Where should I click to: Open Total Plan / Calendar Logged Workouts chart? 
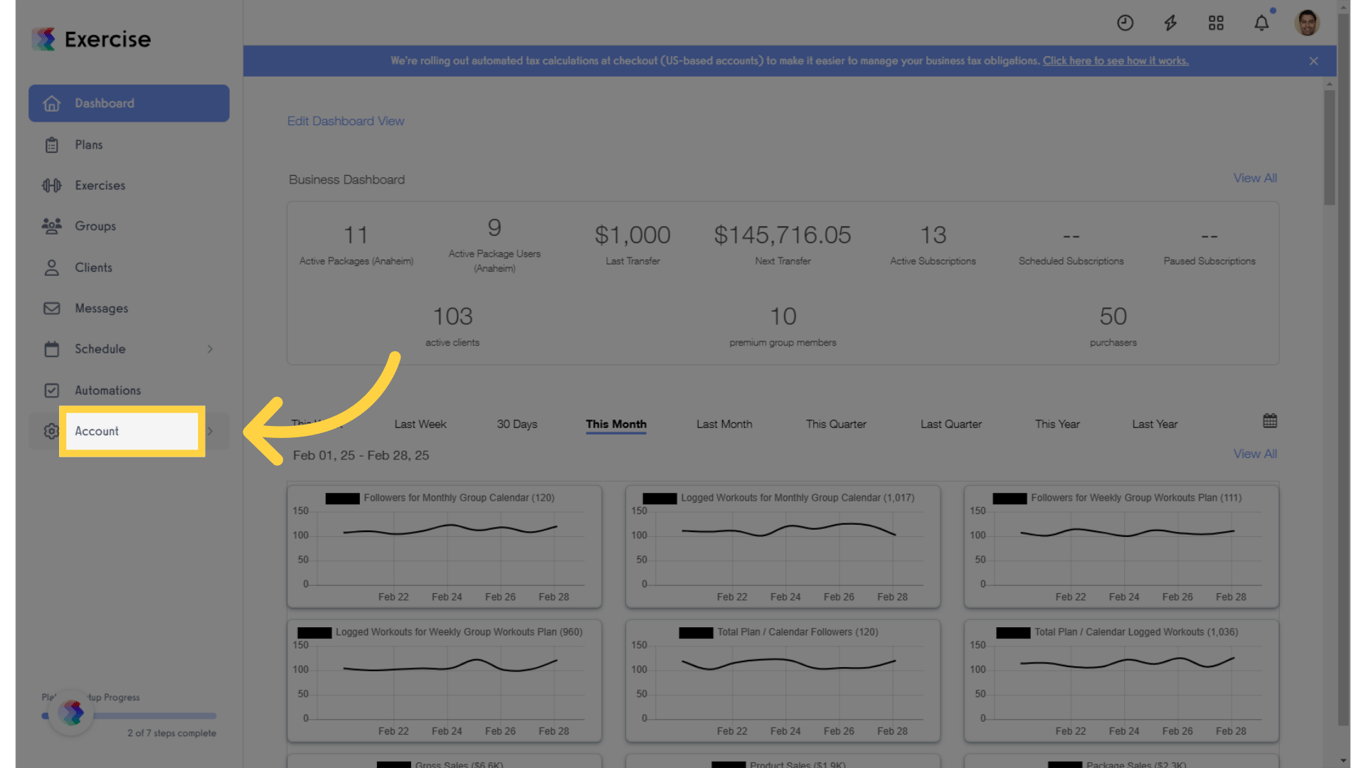pyautogui.click(x=1121, y=681)
